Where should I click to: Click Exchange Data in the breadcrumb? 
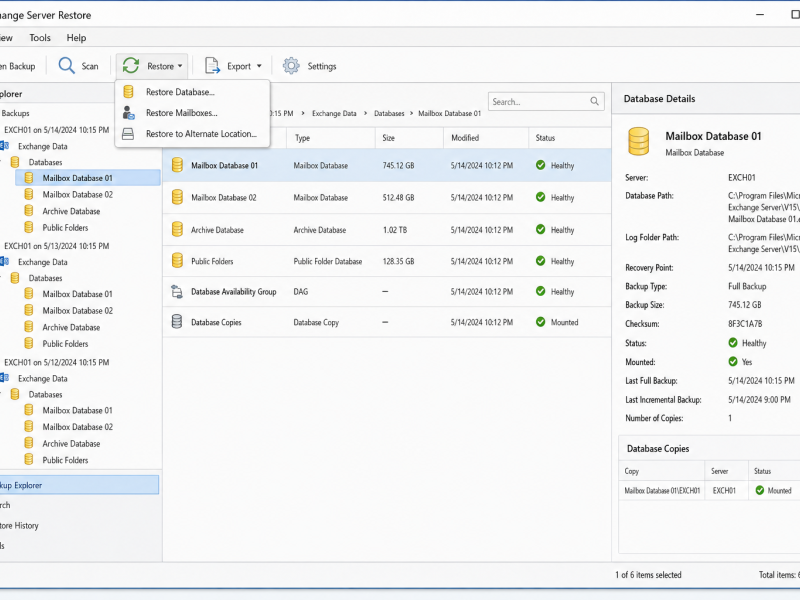click(x=334, y=113)
